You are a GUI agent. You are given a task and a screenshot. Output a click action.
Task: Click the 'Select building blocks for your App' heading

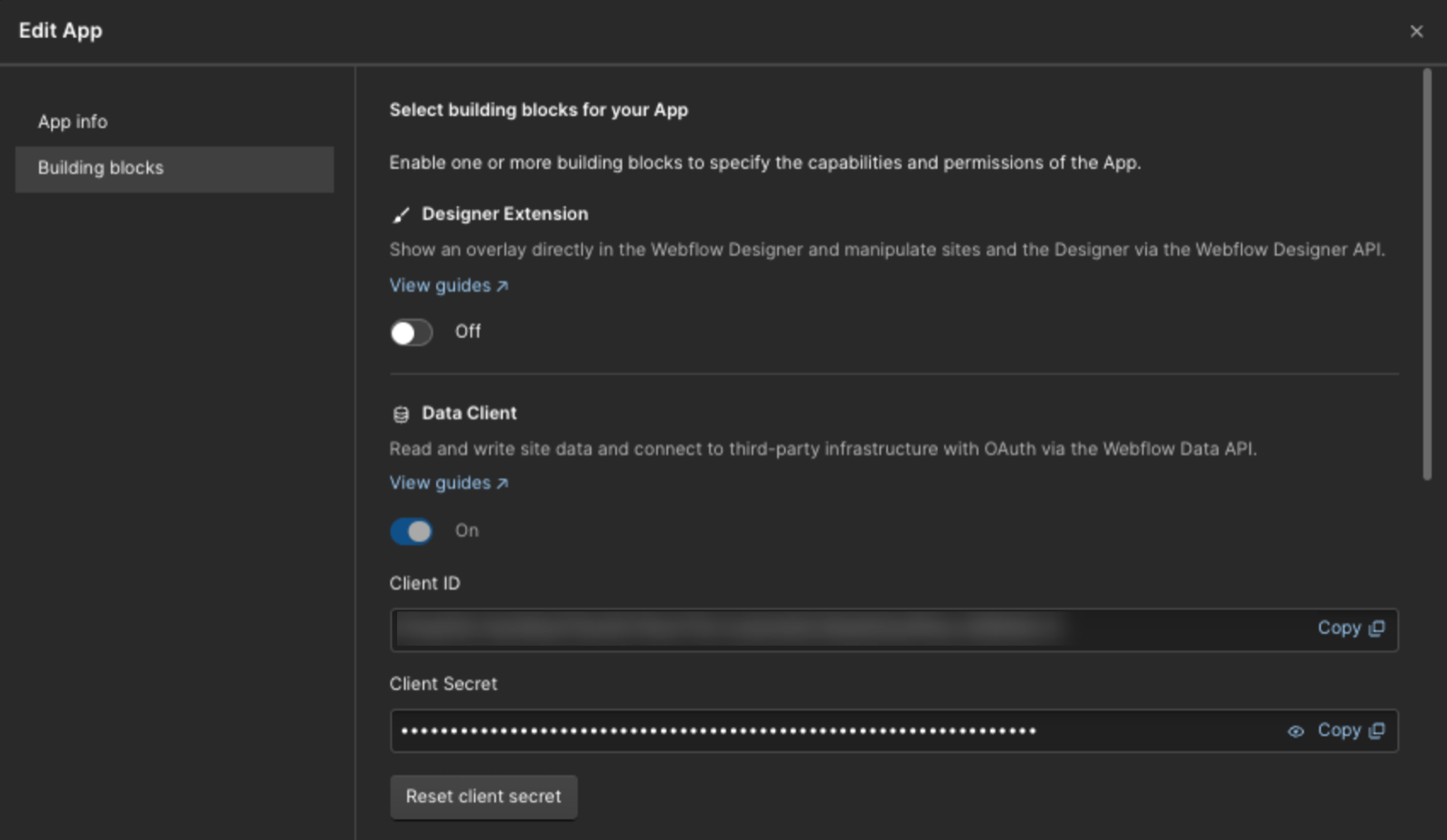coord(539,110)
